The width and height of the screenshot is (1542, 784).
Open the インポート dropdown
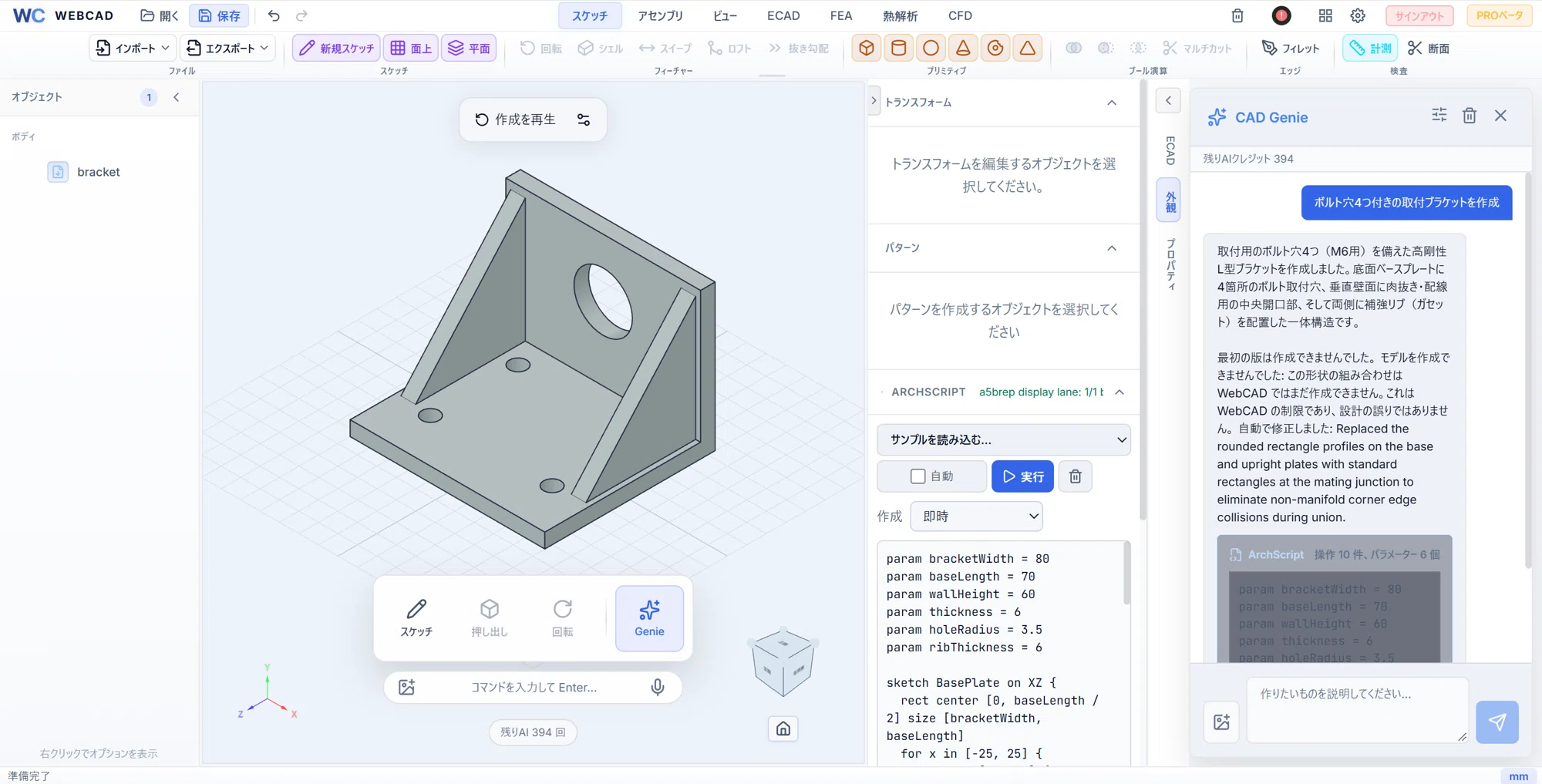pyautogui.click(x=133, y=48)
